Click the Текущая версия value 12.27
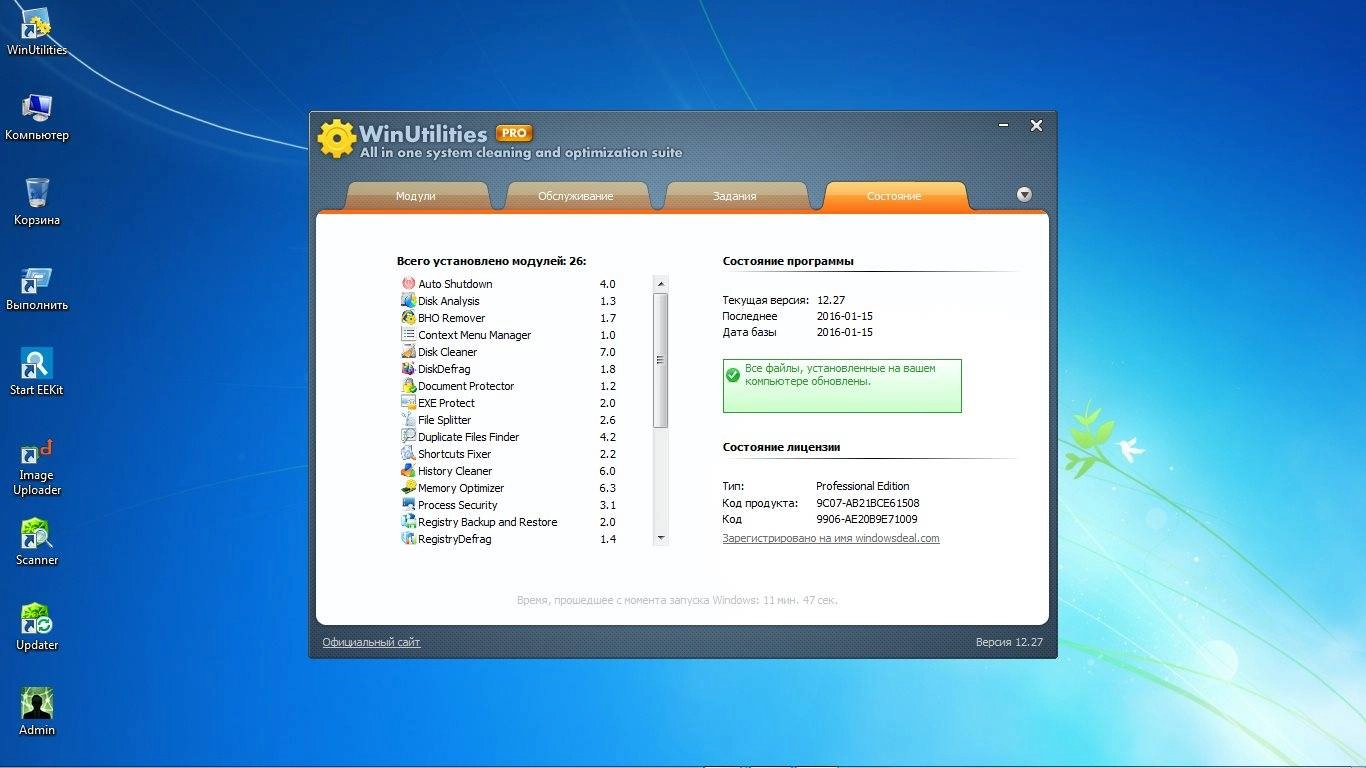The image size is (1366, 768). (x=831, y=300)
